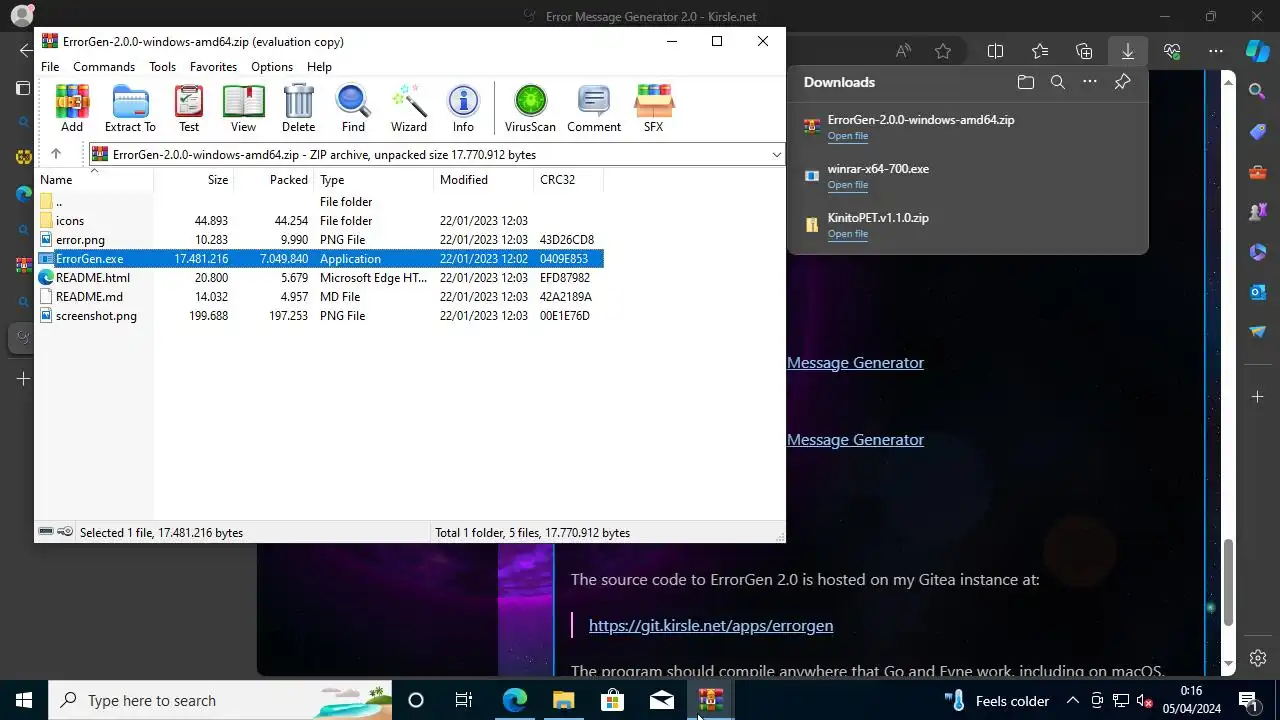
Task: Open the Comment tool
Action: [594, 108]
